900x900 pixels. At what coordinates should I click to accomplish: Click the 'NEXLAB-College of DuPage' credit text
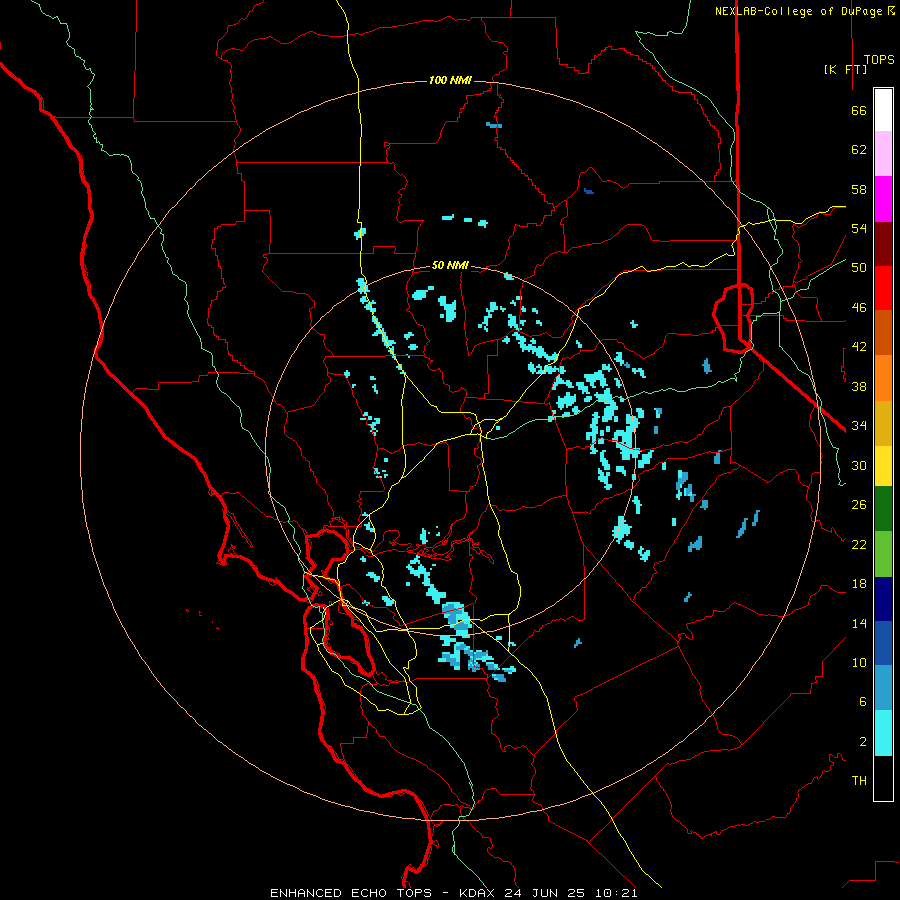(800, 11)
